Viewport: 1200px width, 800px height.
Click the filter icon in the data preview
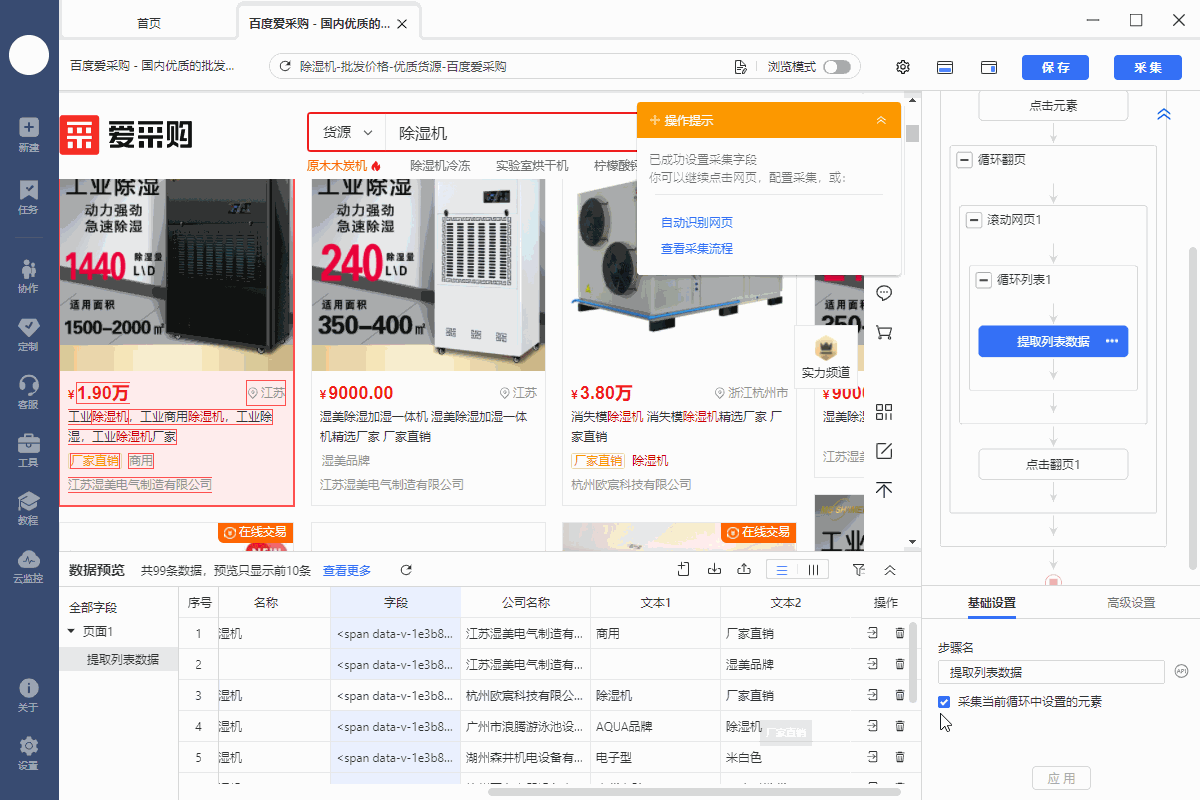click(x=858, y=570)
